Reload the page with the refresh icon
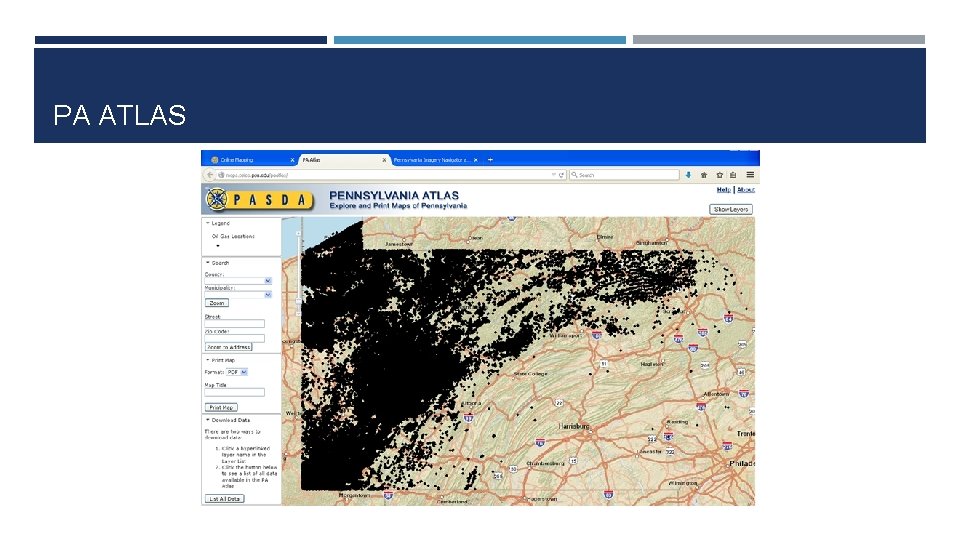 [561, 175]
